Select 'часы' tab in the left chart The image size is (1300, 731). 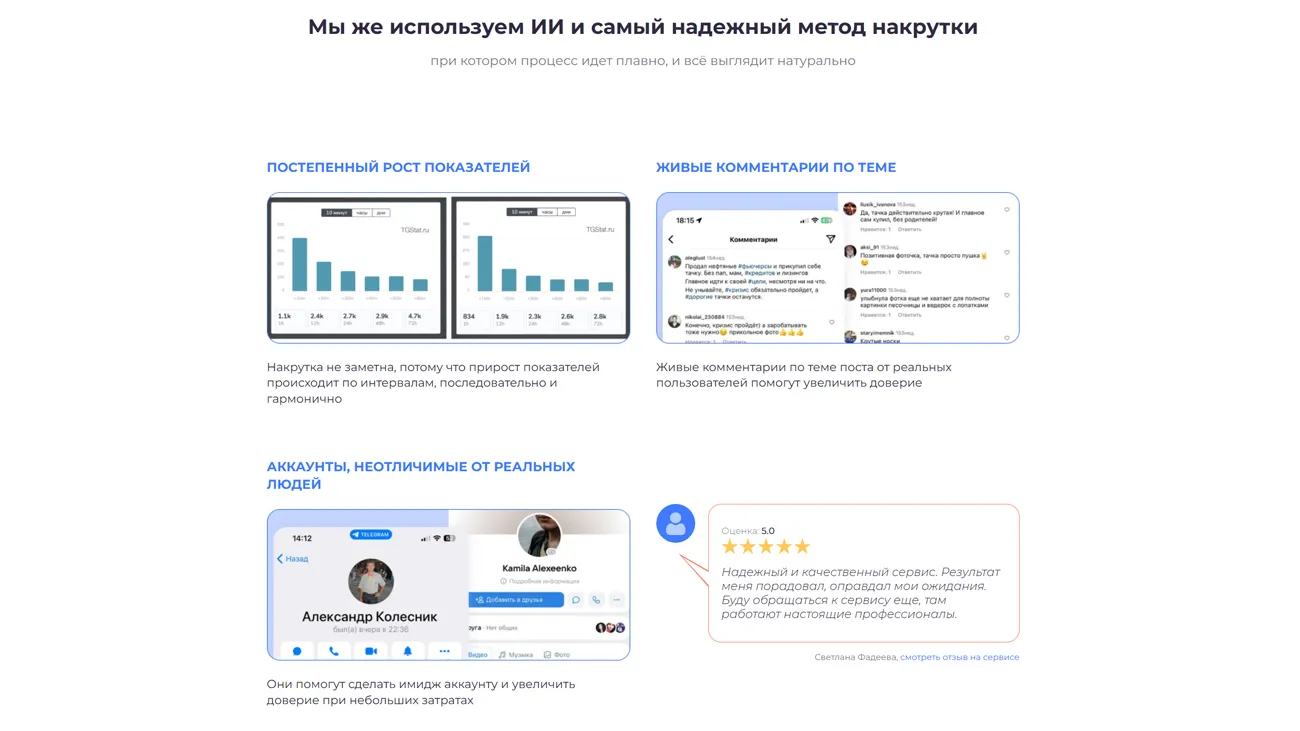click(362, 213)
